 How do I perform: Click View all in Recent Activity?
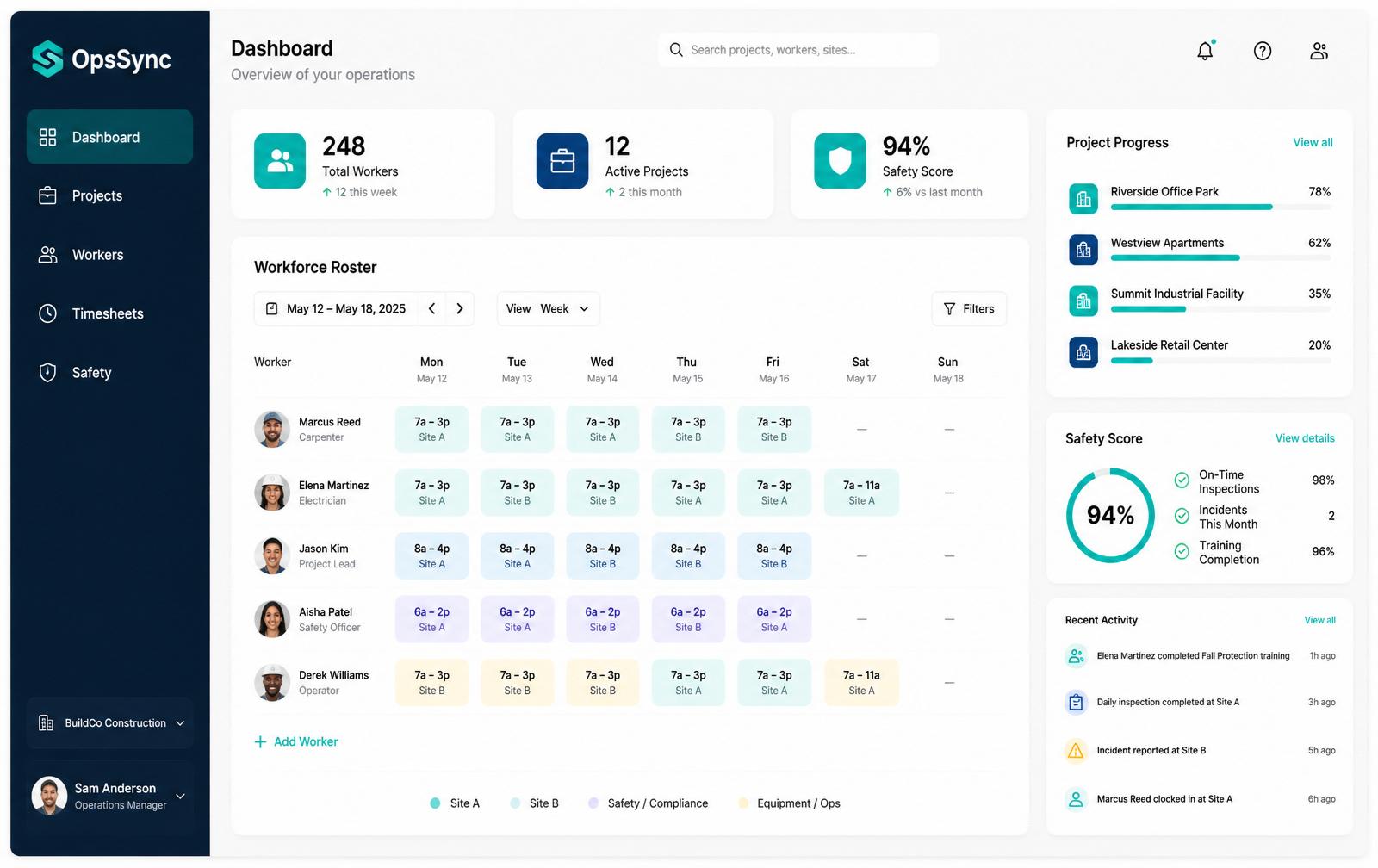tap(1319, 620)
